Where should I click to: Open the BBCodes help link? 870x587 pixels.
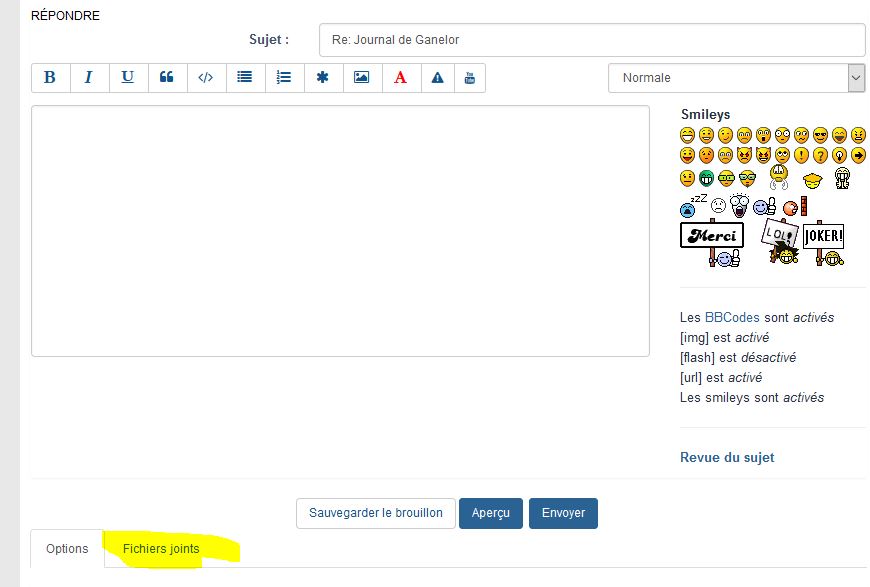(732, 317)
